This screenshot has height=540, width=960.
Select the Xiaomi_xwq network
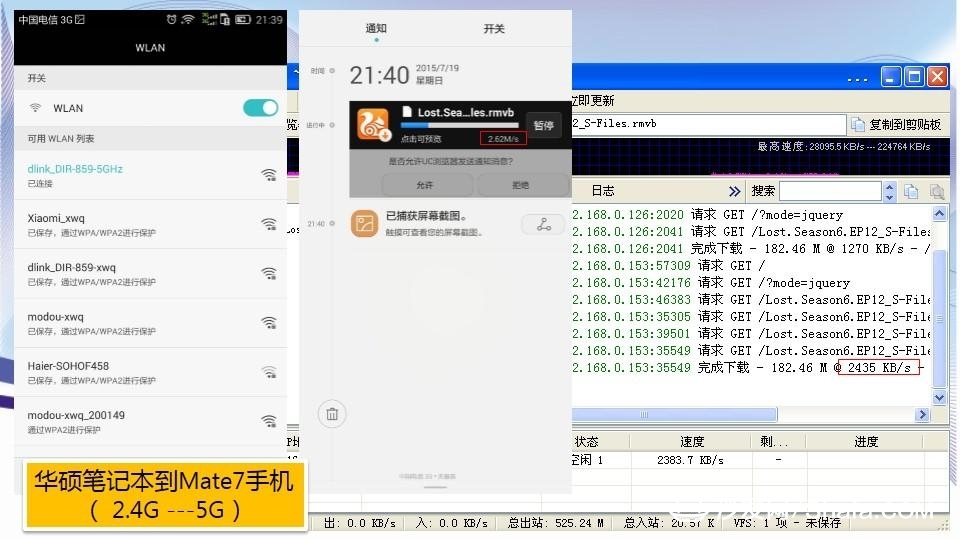pyautogui.click(x=151, y=224)
